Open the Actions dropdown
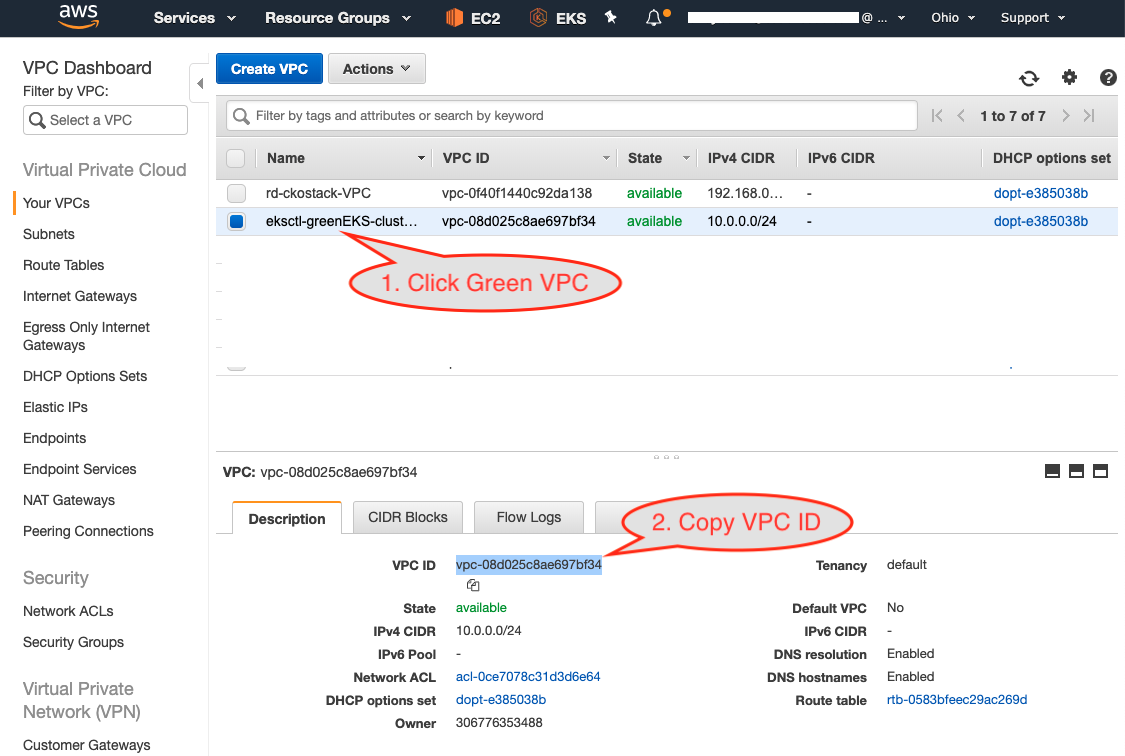 coord(377,69)
